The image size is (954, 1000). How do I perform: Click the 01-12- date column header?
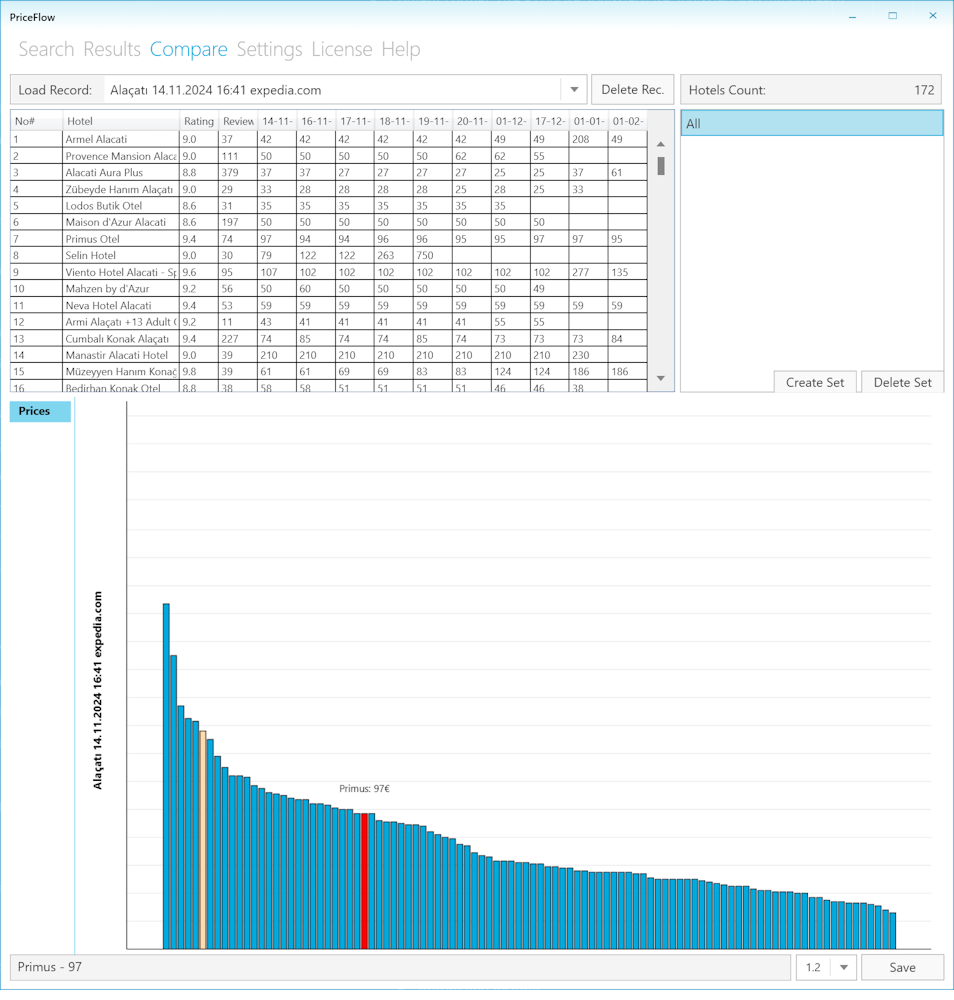tap(511, 121)
